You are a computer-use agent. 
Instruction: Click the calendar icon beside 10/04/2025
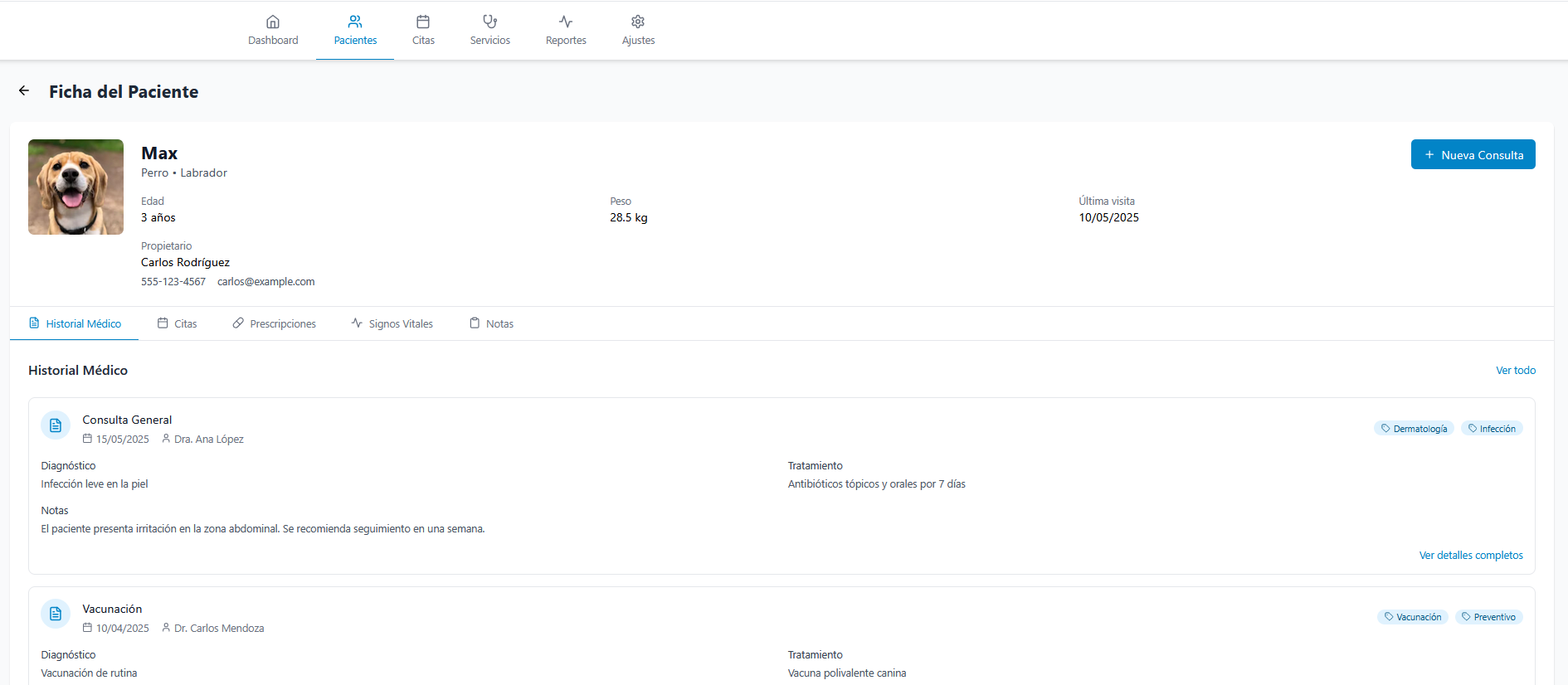(x=87, y=628)
